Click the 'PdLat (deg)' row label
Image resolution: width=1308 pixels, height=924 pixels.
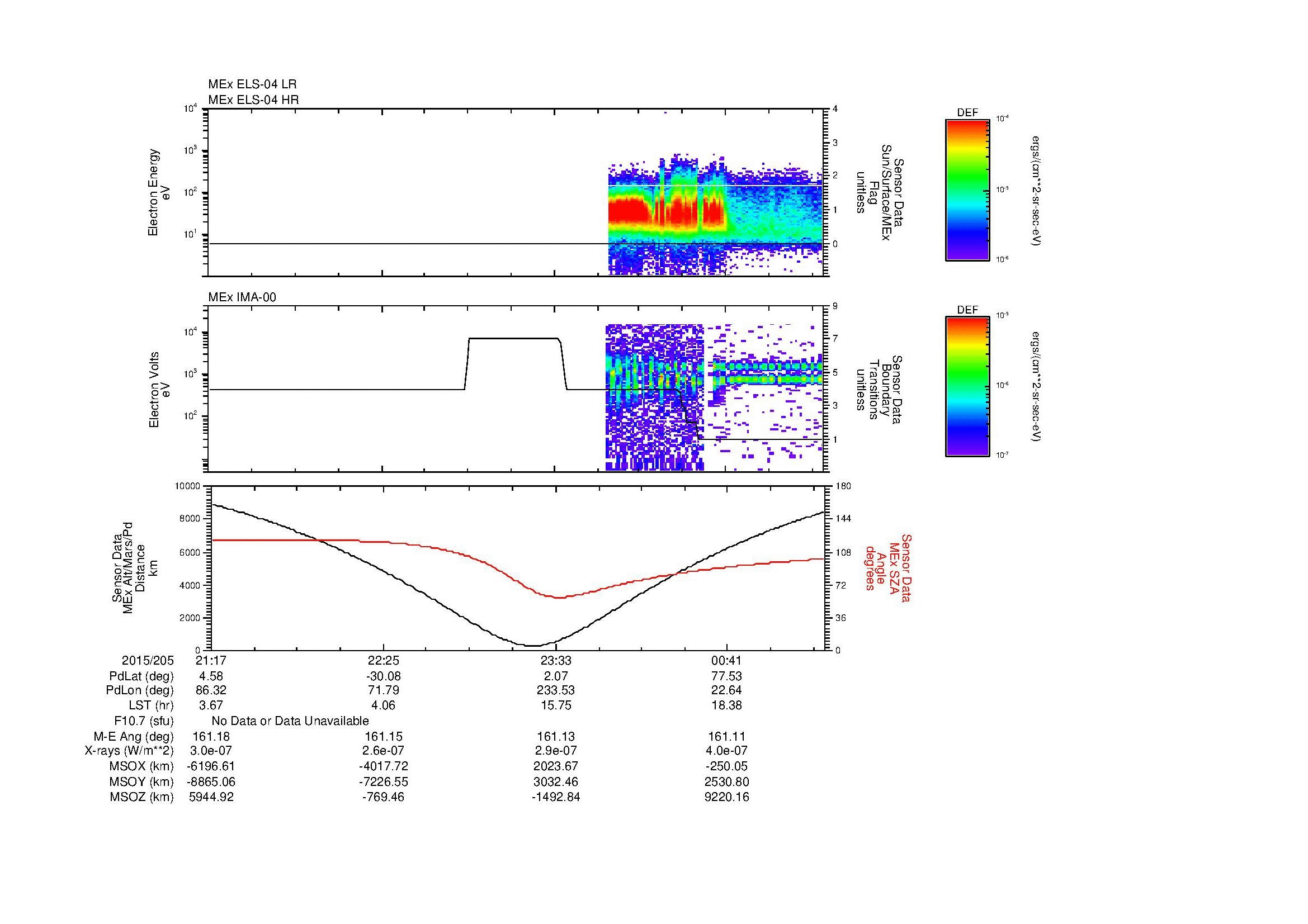141,676
